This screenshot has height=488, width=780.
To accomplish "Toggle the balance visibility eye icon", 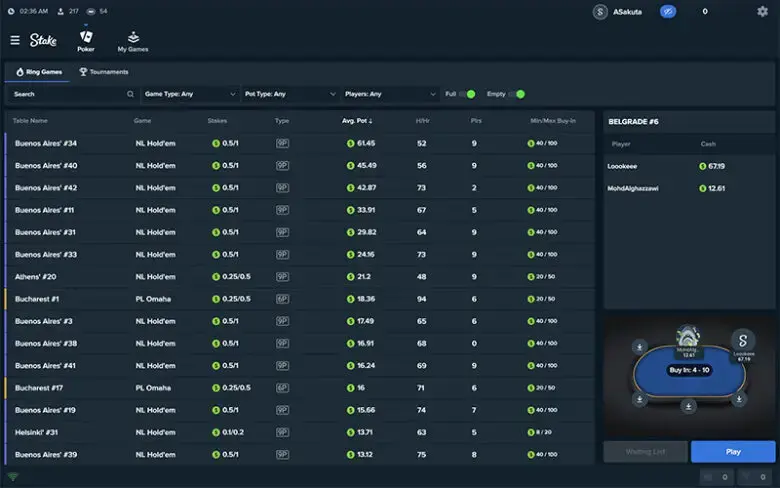I will 668,11.
